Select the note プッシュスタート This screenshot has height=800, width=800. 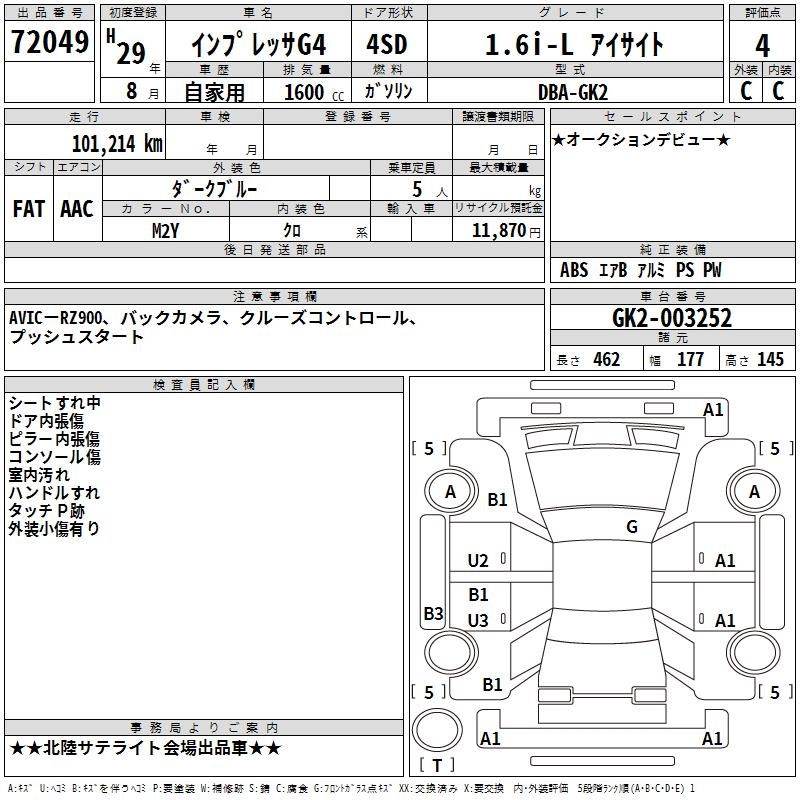tap(77, 337)
